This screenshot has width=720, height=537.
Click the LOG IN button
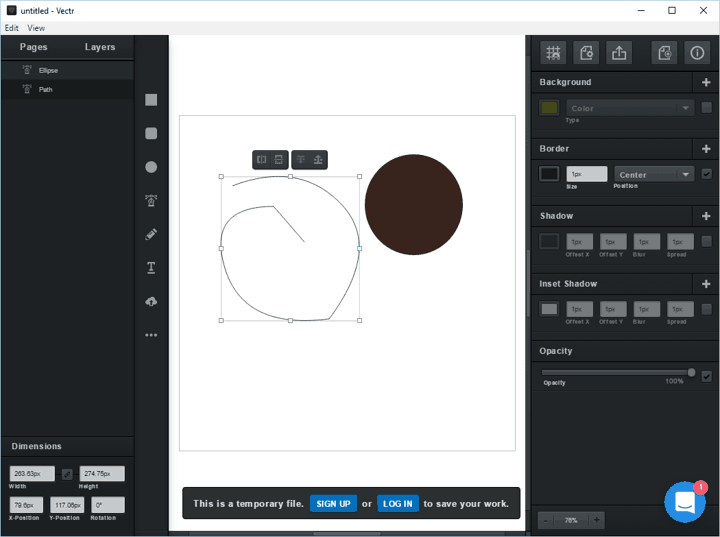coord(398,504)
